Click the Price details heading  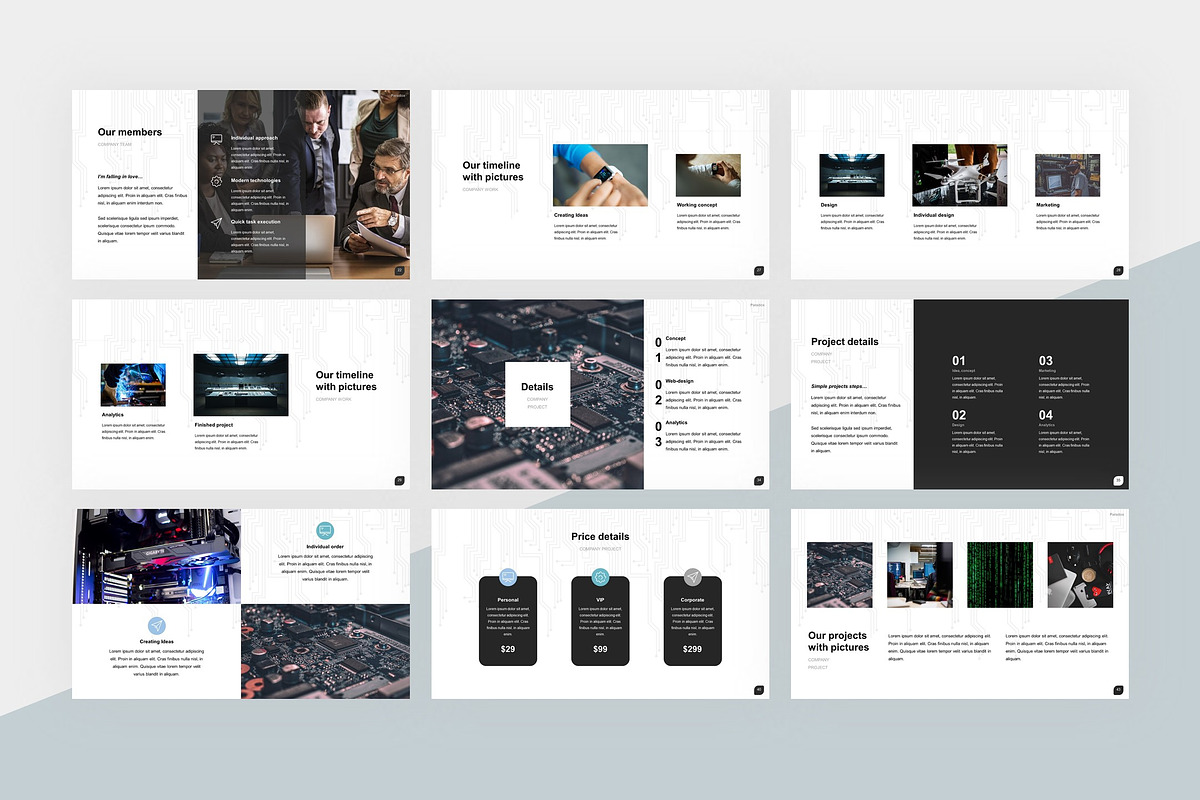(x=600, y=537)
